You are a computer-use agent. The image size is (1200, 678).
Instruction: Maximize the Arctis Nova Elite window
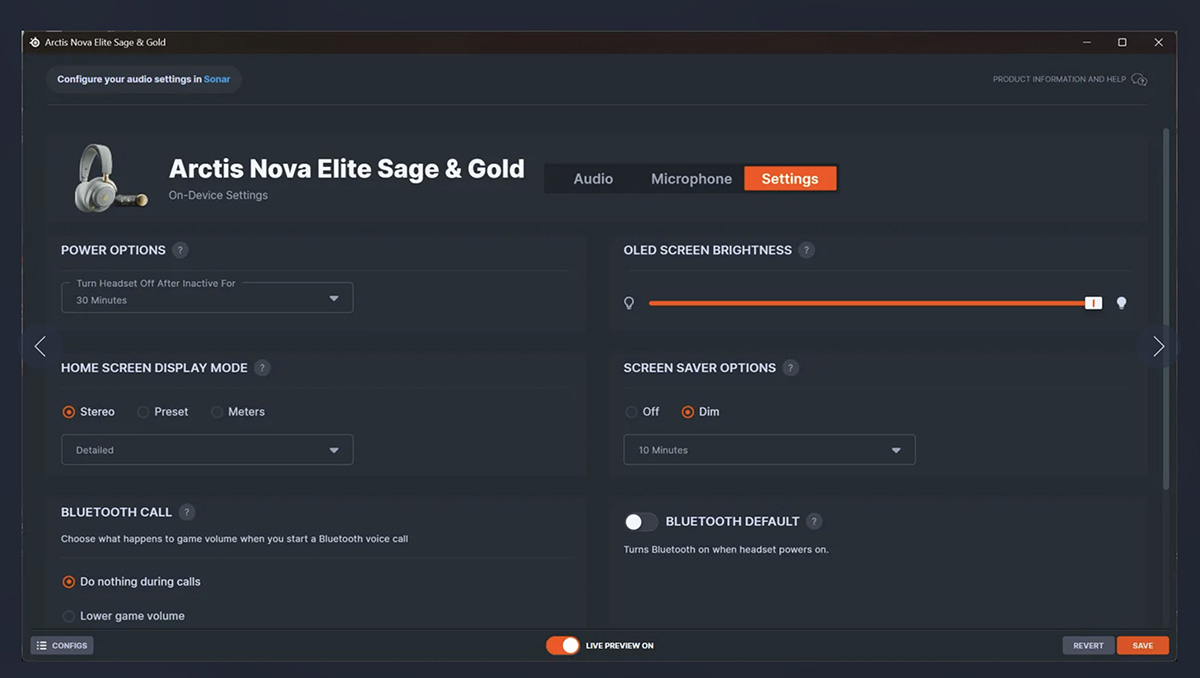coord(1122,43)
